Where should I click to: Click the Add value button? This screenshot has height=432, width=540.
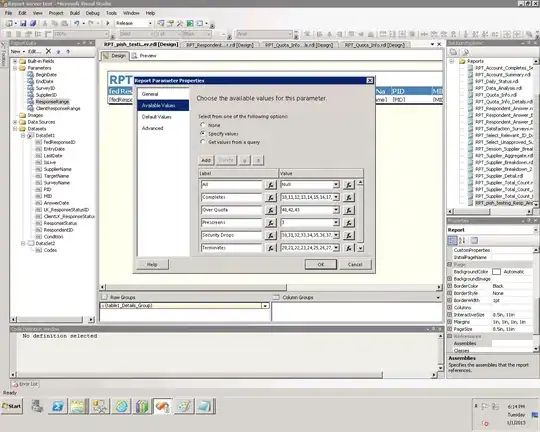point(206,160)
